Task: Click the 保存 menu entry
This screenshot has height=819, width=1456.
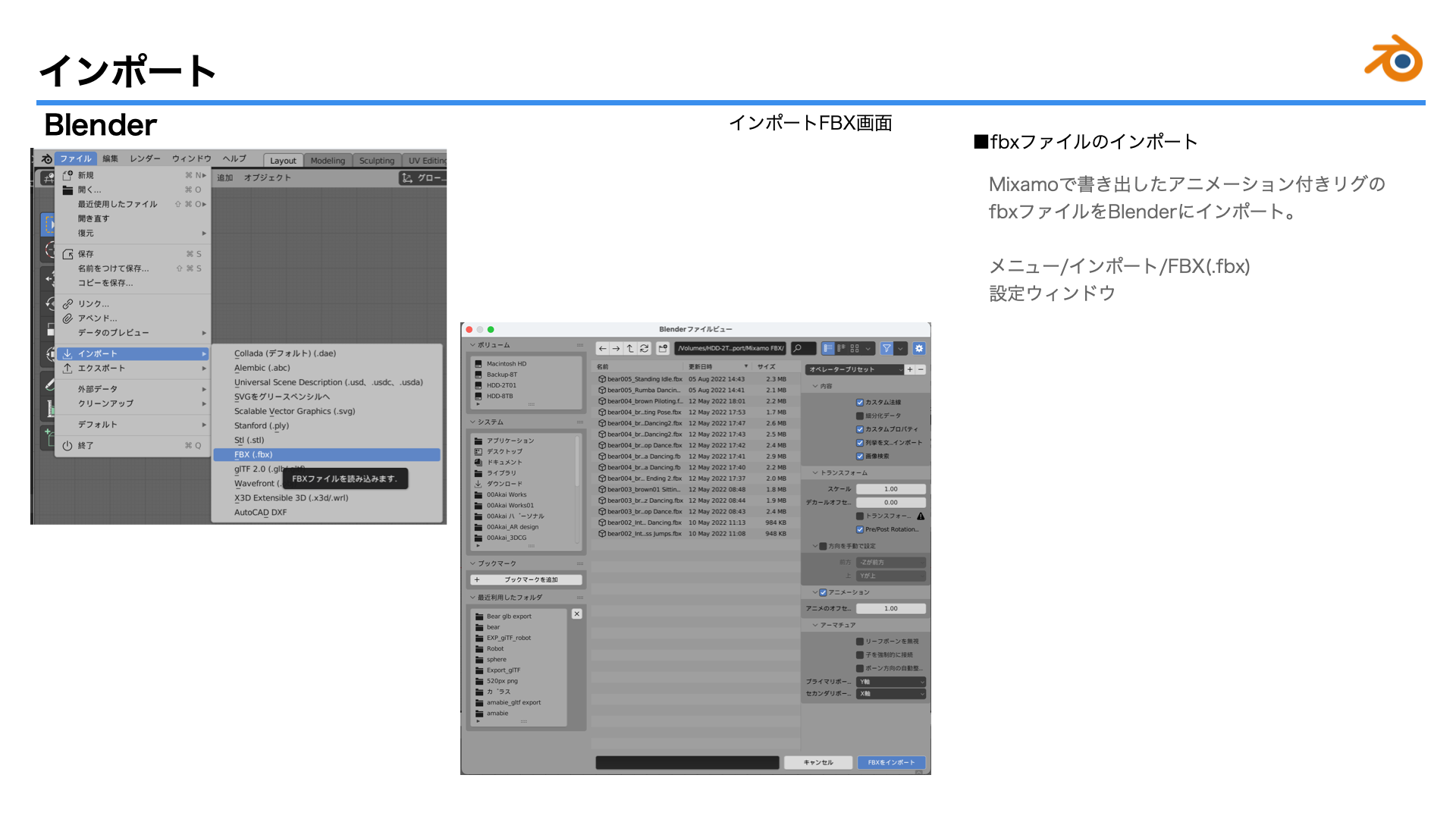Action: [133, 254]
